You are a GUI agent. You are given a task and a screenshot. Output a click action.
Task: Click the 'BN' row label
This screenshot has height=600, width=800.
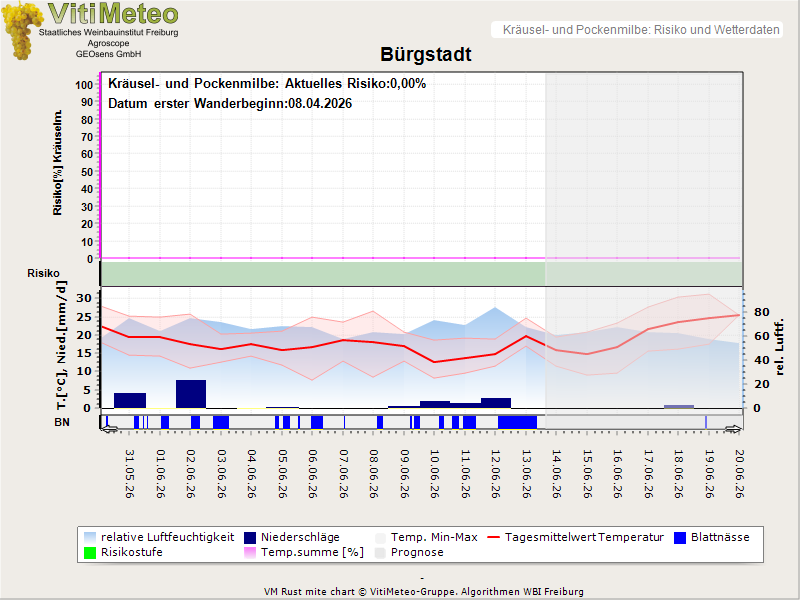coord(62,422)
